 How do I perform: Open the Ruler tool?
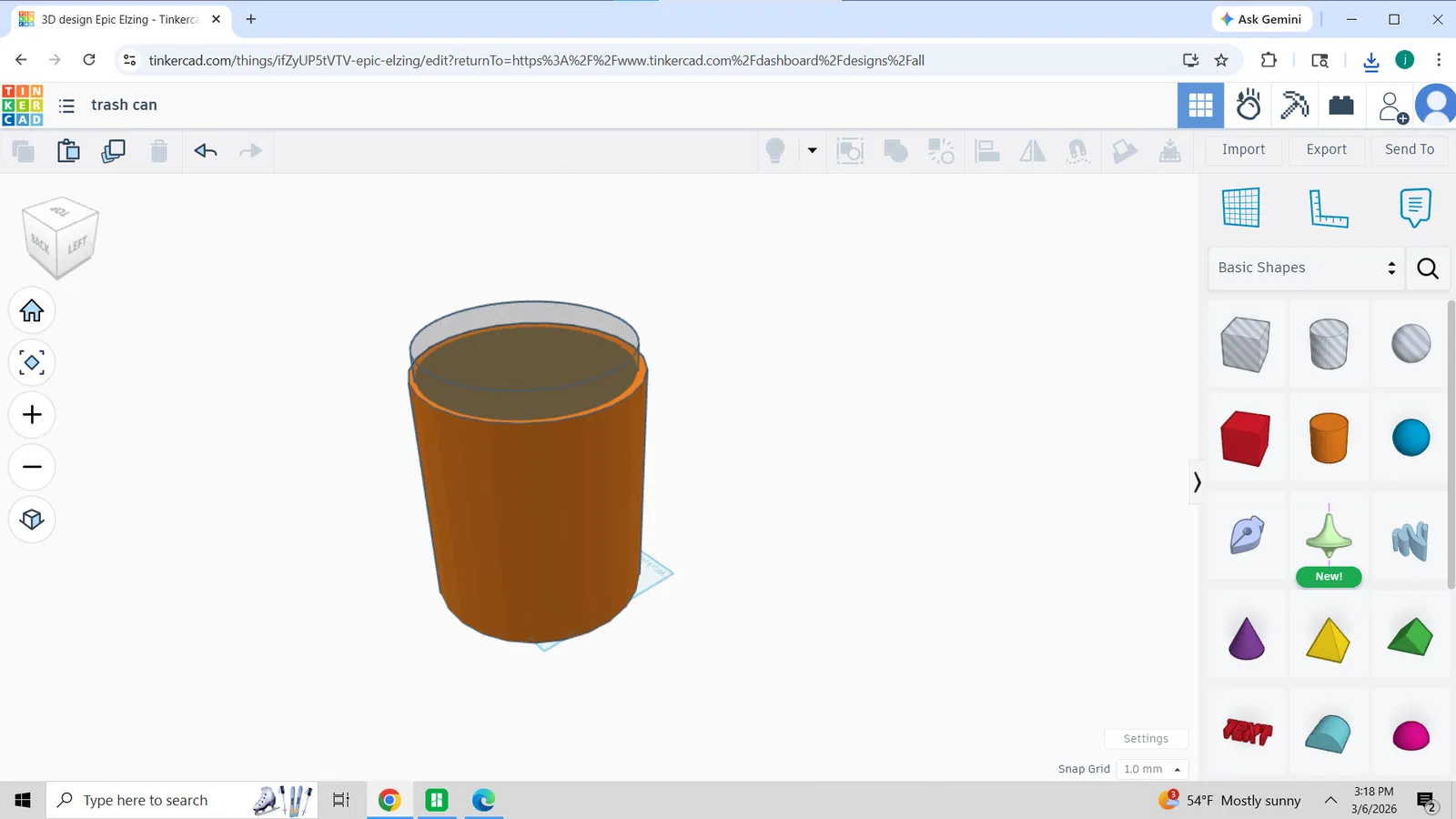tap(1328, 208)
